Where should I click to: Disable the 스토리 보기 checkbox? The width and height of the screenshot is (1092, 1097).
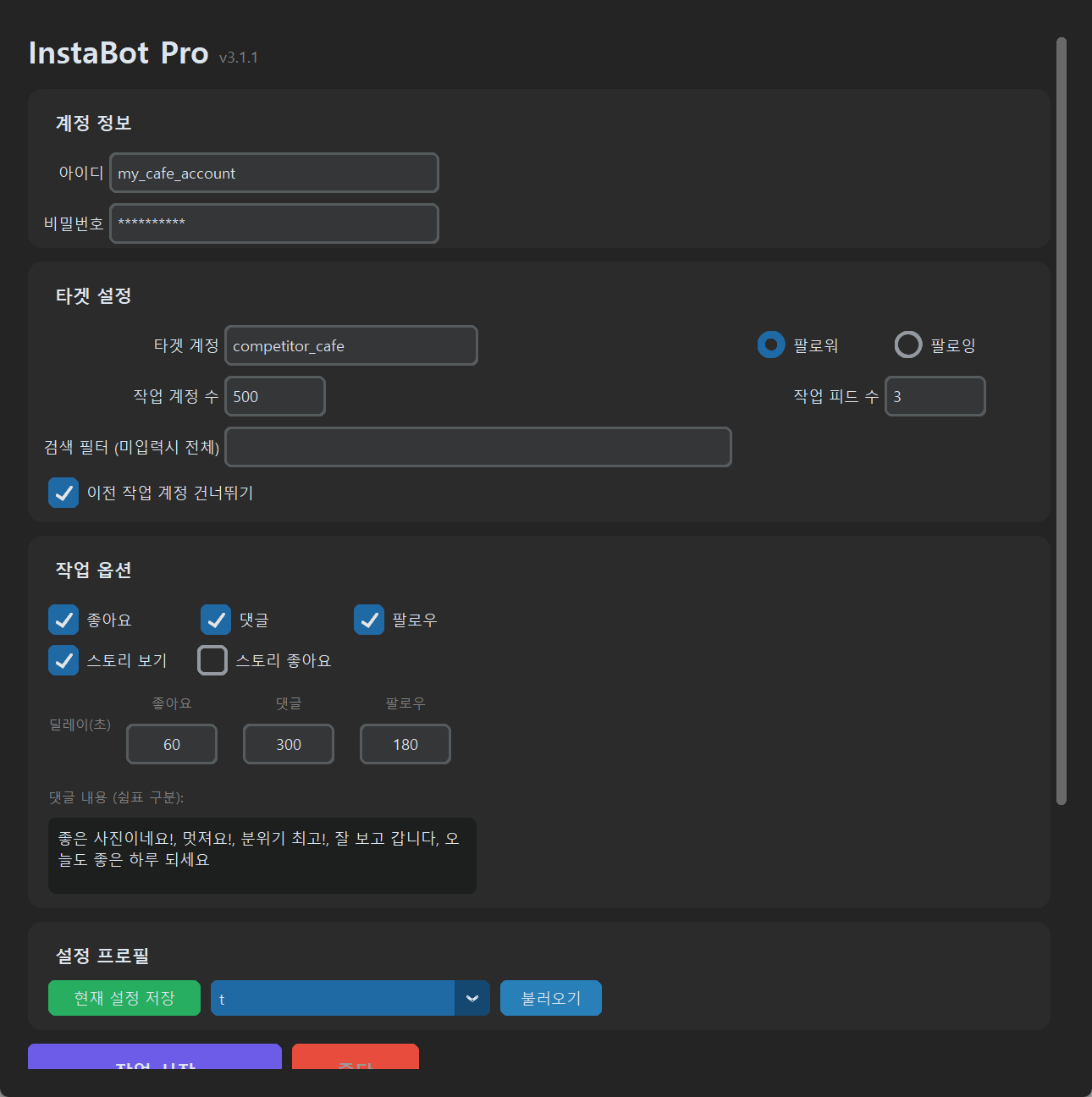(x=63, y=660)
